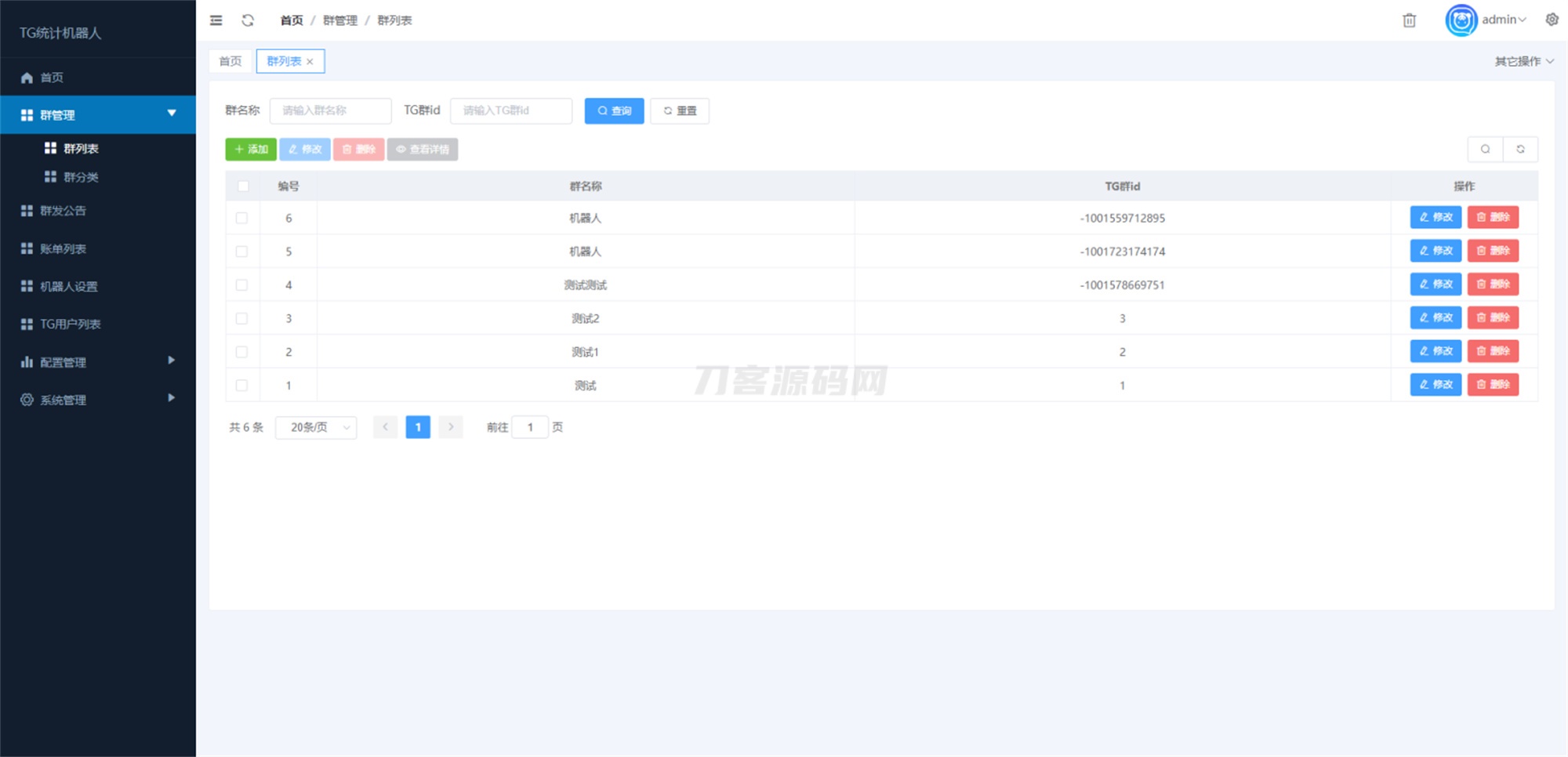
Task: Check the select-all checkbox in table header
Action: click(242, 186)
